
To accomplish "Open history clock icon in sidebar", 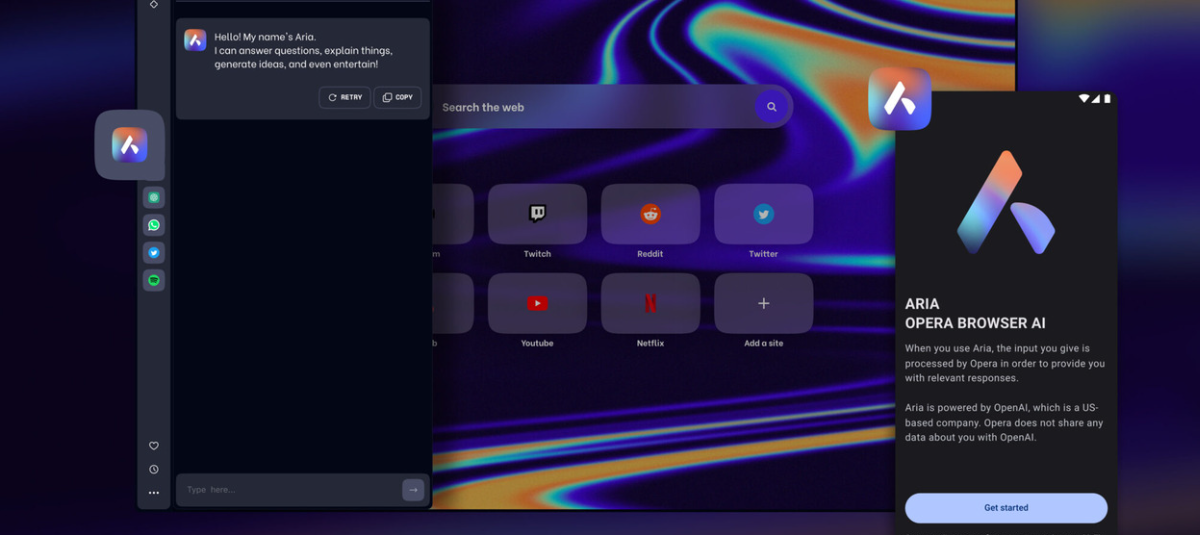I will point(154,469).
